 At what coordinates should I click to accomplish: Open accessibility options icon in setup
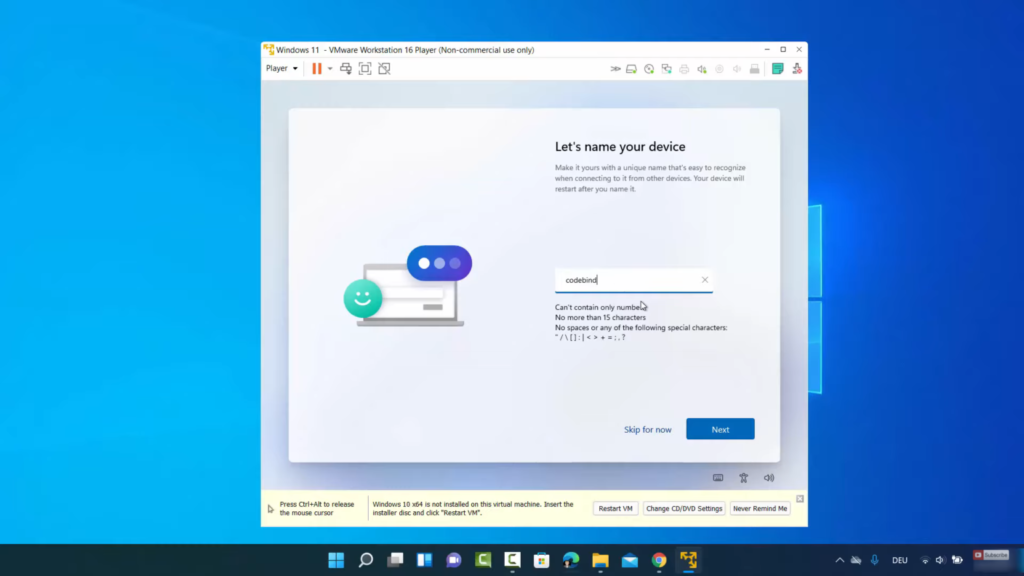[743, 478]
